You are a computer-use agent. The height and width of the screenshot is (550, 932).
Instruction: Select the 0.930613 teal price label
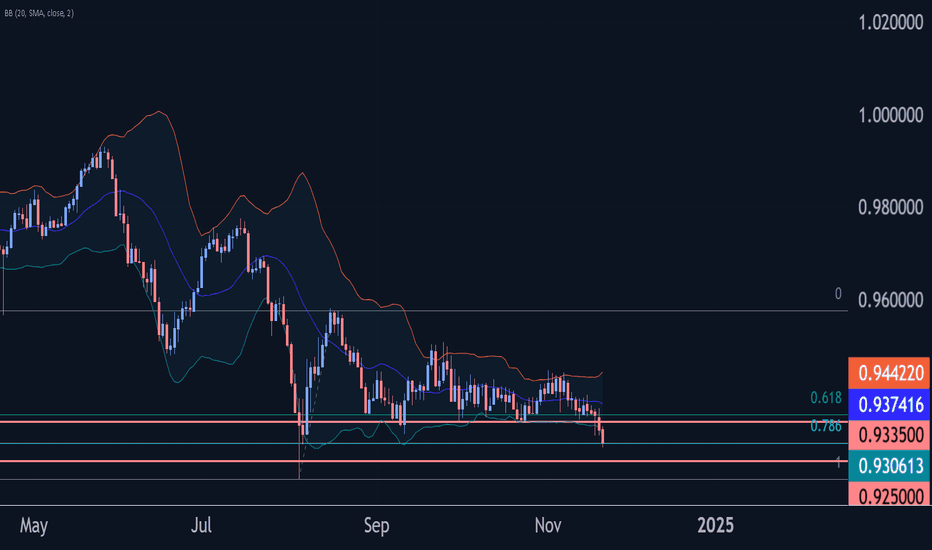coord(890,465)
